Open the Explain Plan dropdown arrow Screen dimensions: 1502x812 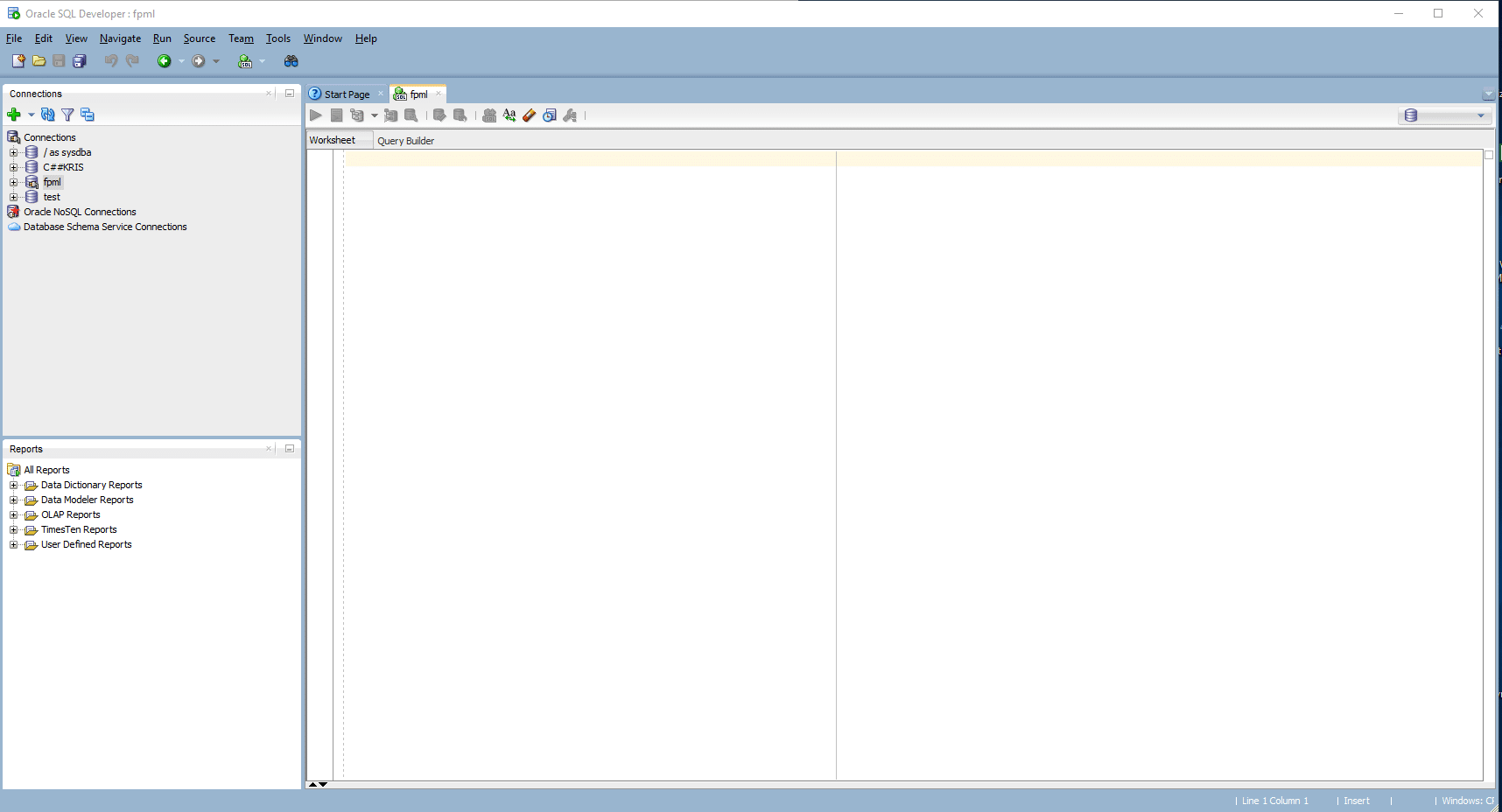tap(375, 115)
